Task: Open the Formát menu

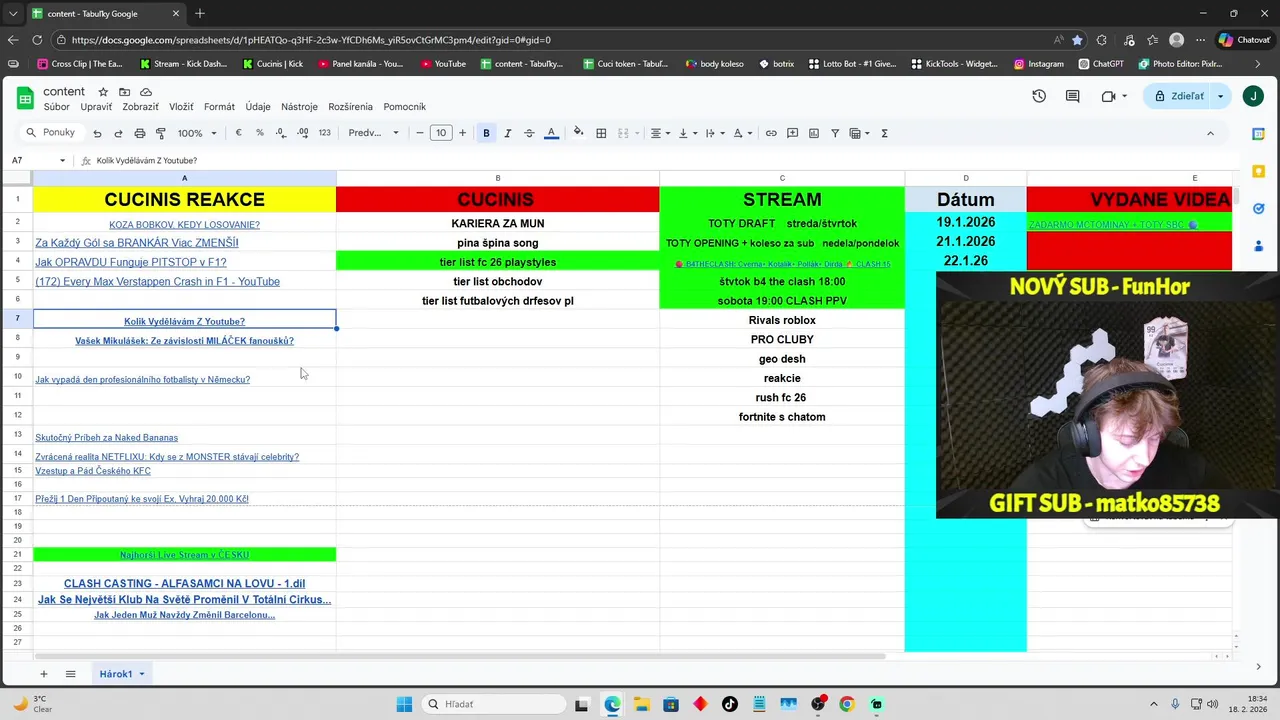Action: 219,107
